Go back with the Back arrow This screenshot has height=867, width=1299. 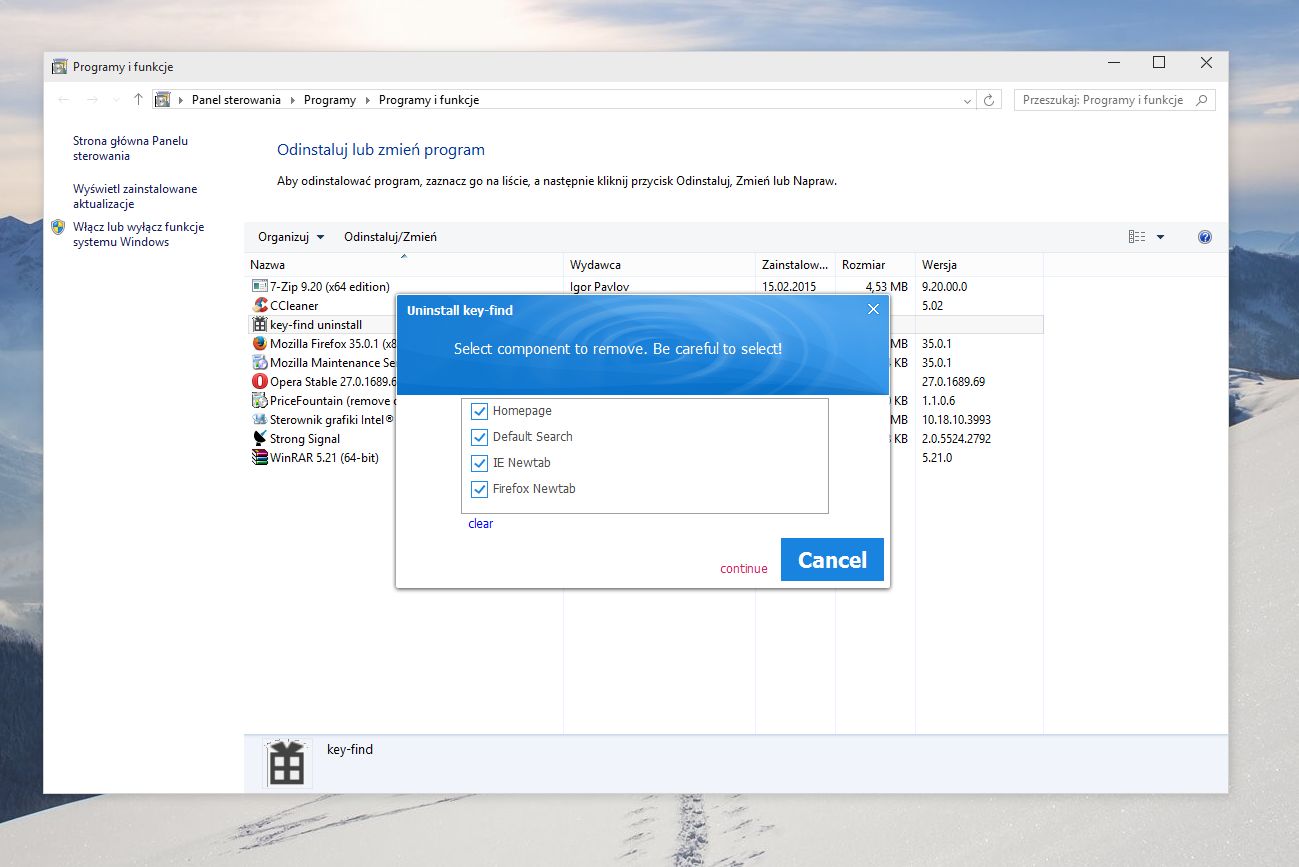[64, 100]
